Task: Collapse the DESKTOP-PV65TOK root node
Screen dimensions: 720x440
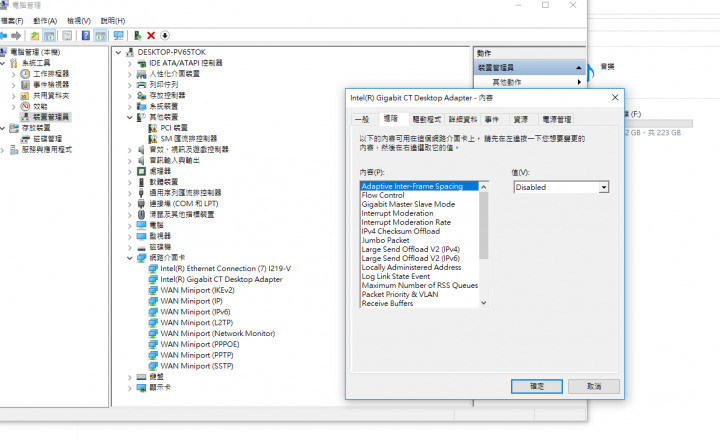Action: tap(118, 52)
